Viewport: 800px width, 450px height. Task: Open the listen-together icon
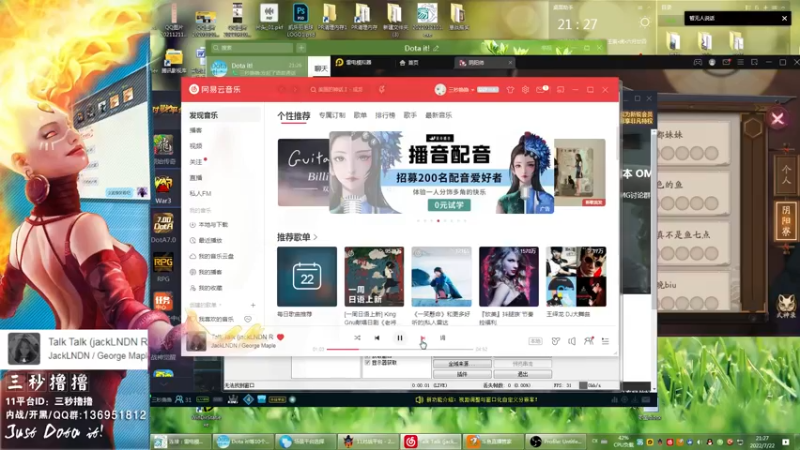pyautogui.click(x=588, y=341)
